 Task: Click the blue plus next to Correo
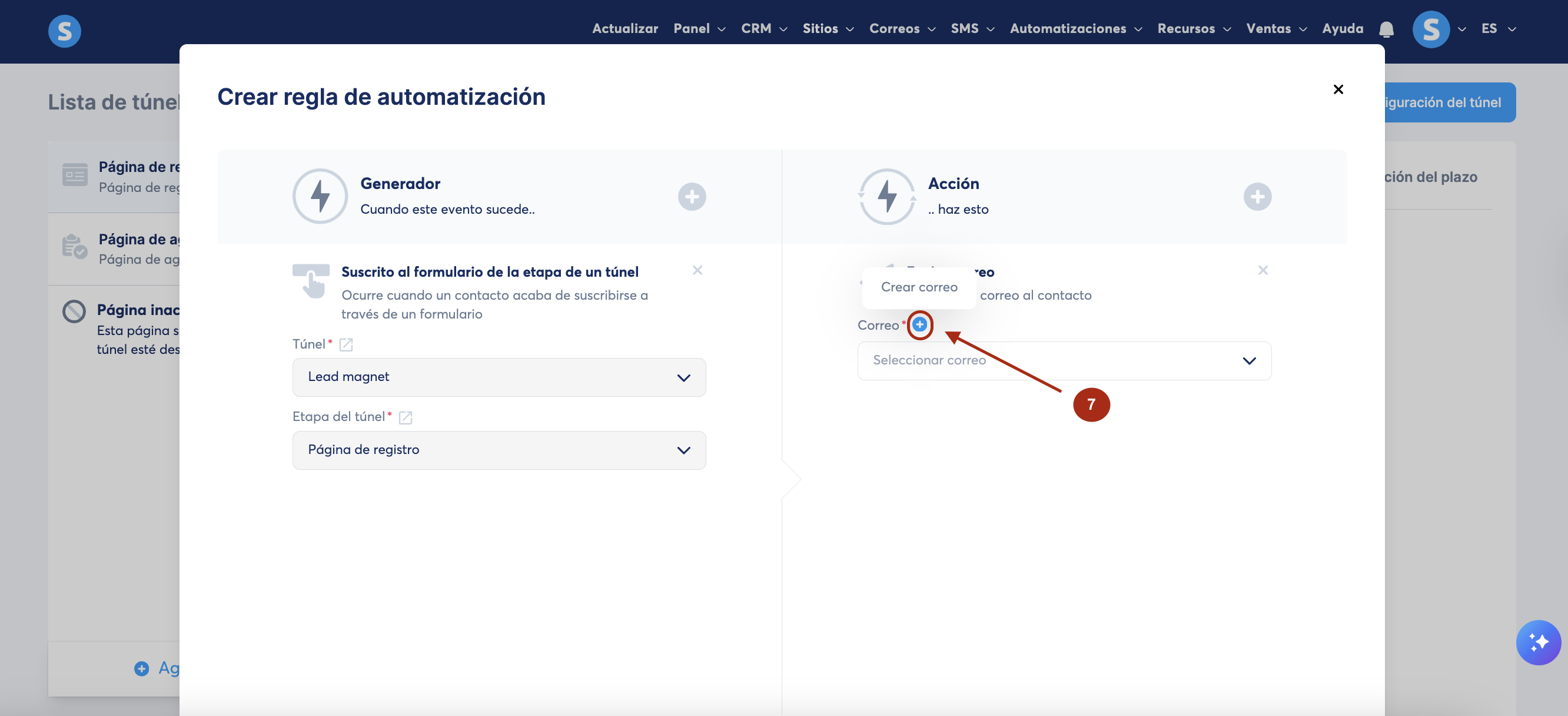[919, 324]
